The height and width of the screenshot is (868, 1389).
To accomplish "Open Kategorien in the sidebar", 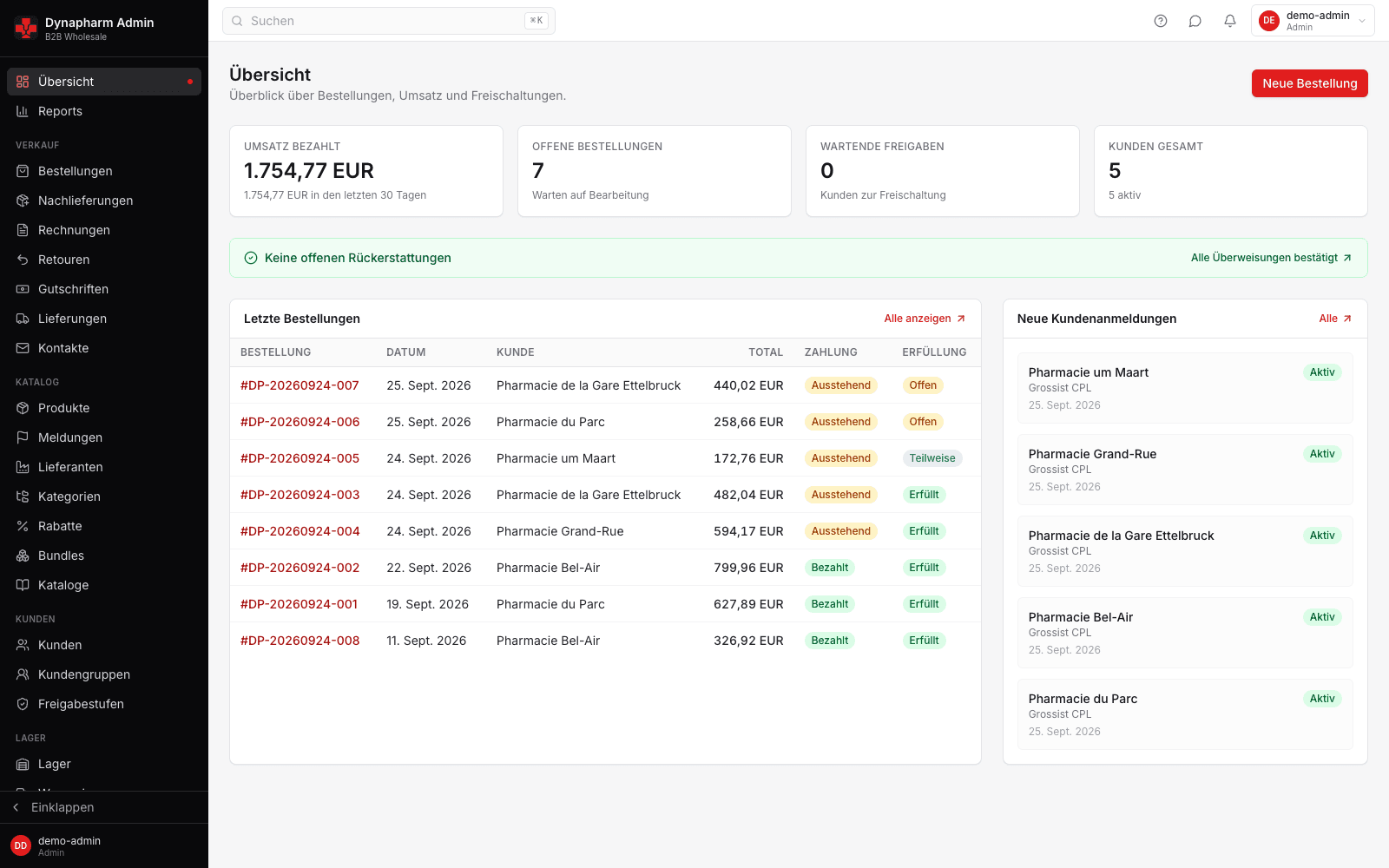I will pos(104,496).
